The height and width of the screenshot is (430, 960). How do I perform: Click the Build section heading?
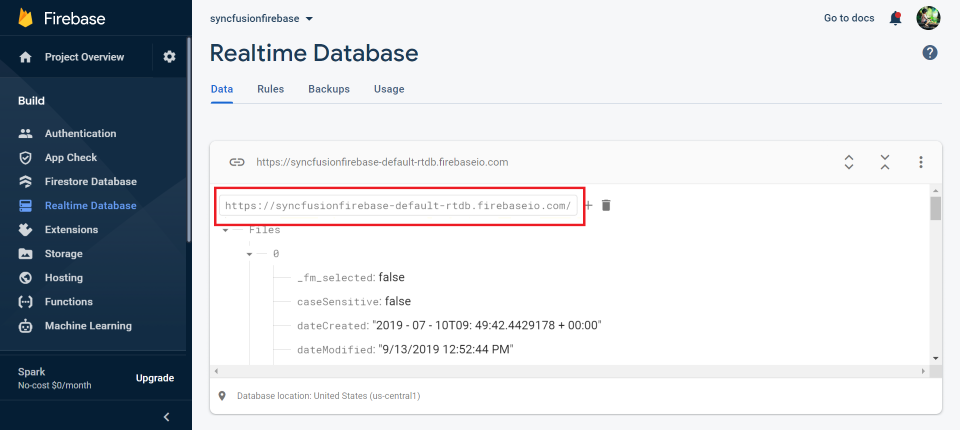[31, 101]
